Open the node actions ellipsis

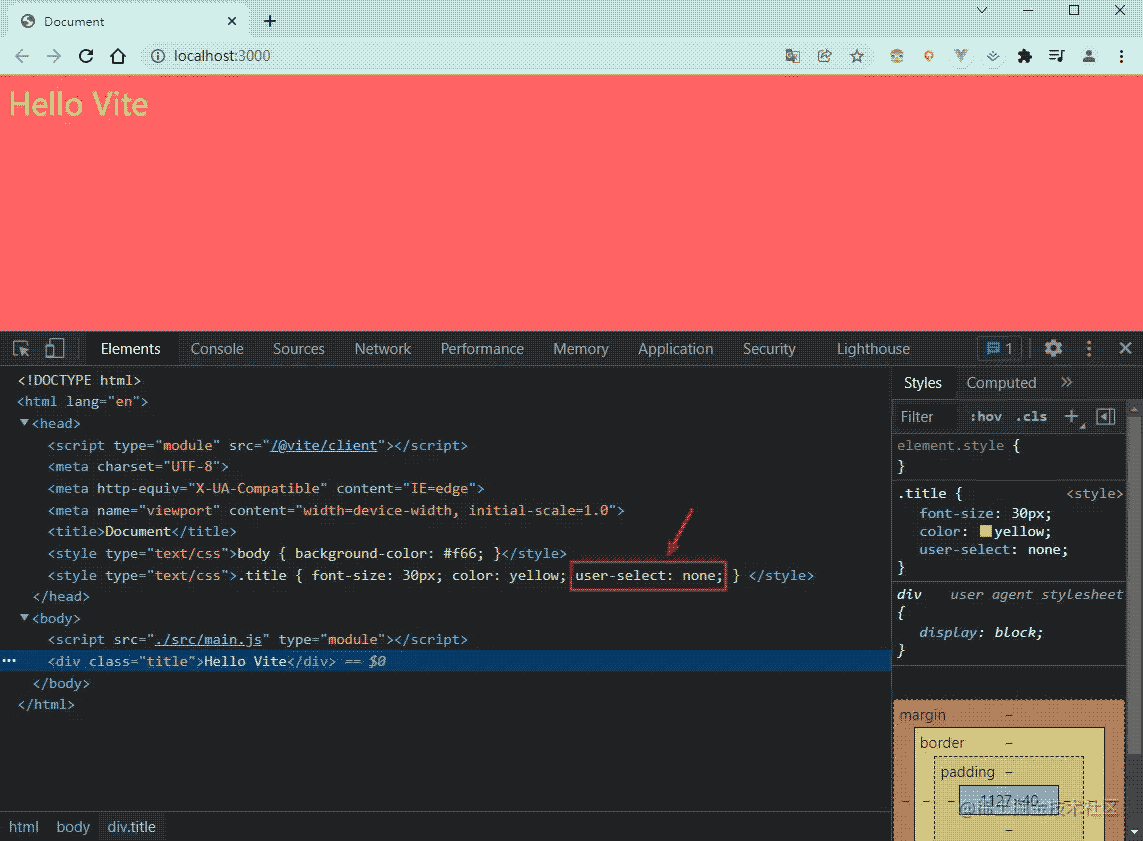pyautogui.click(x=9, y=660)
